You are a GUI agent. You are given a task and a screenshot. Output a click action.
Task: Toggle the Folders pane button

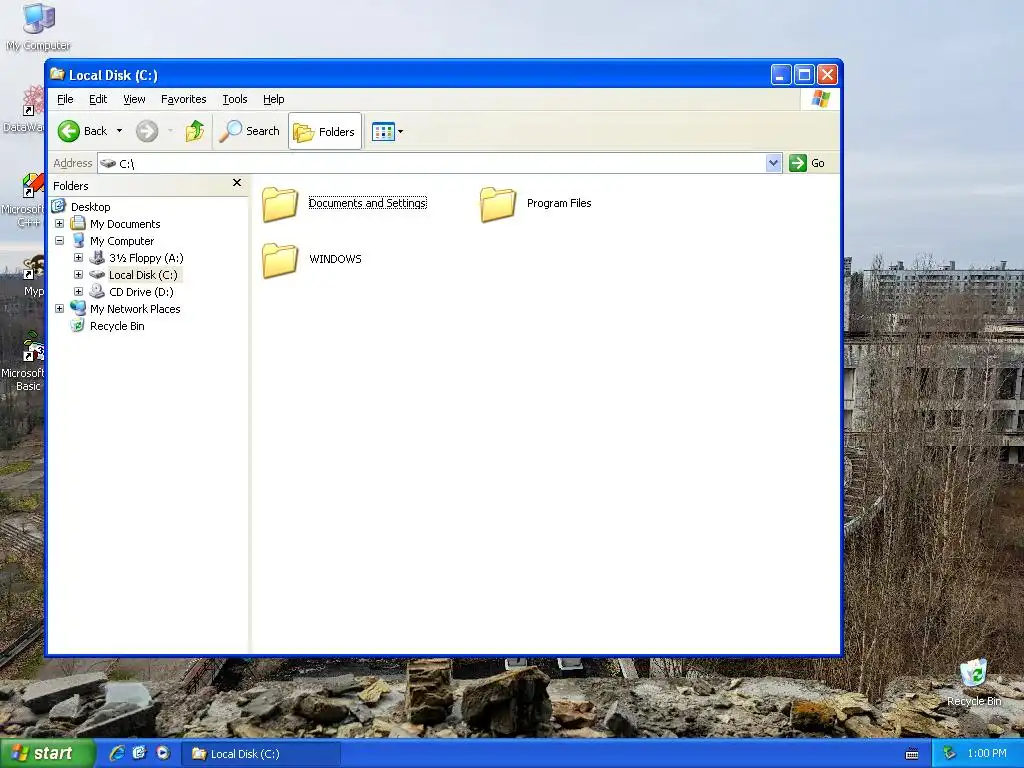325,131
